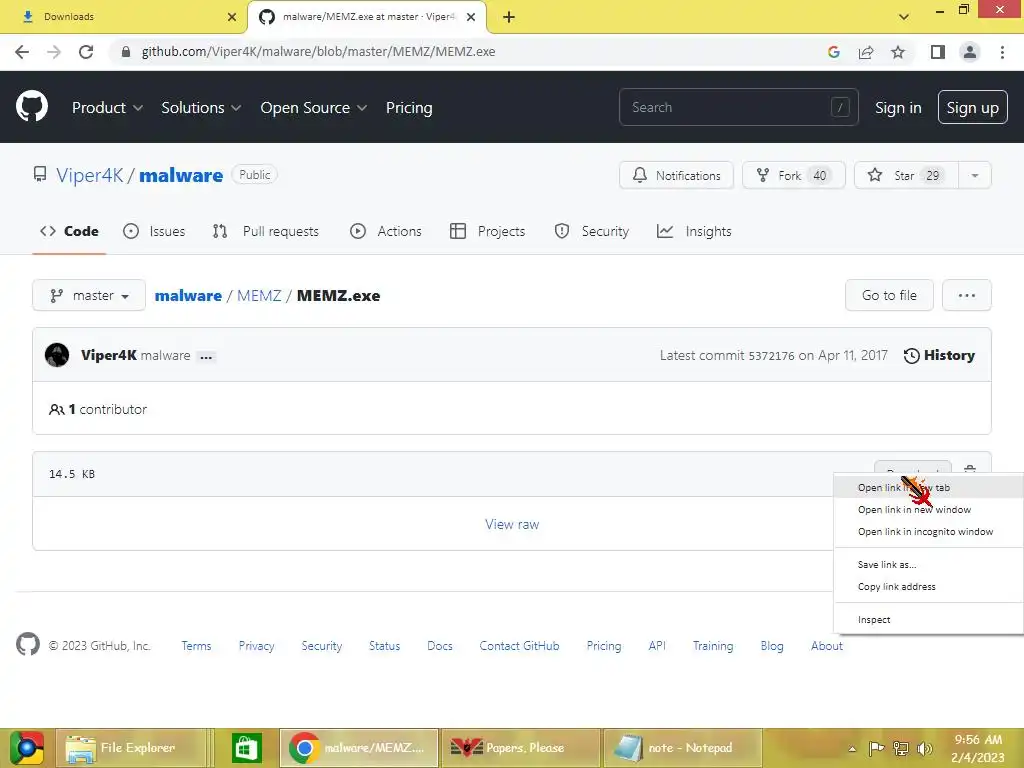1024x768 pixels.
Task: Switch to note - Notepad in taskbar
Action: [682, 748]
